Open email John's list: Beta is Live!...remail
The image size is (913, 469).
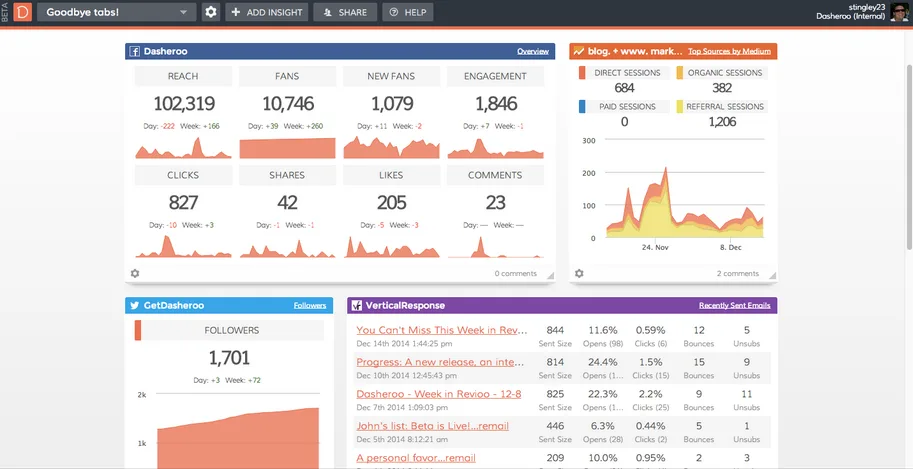[x=433, y=426]
